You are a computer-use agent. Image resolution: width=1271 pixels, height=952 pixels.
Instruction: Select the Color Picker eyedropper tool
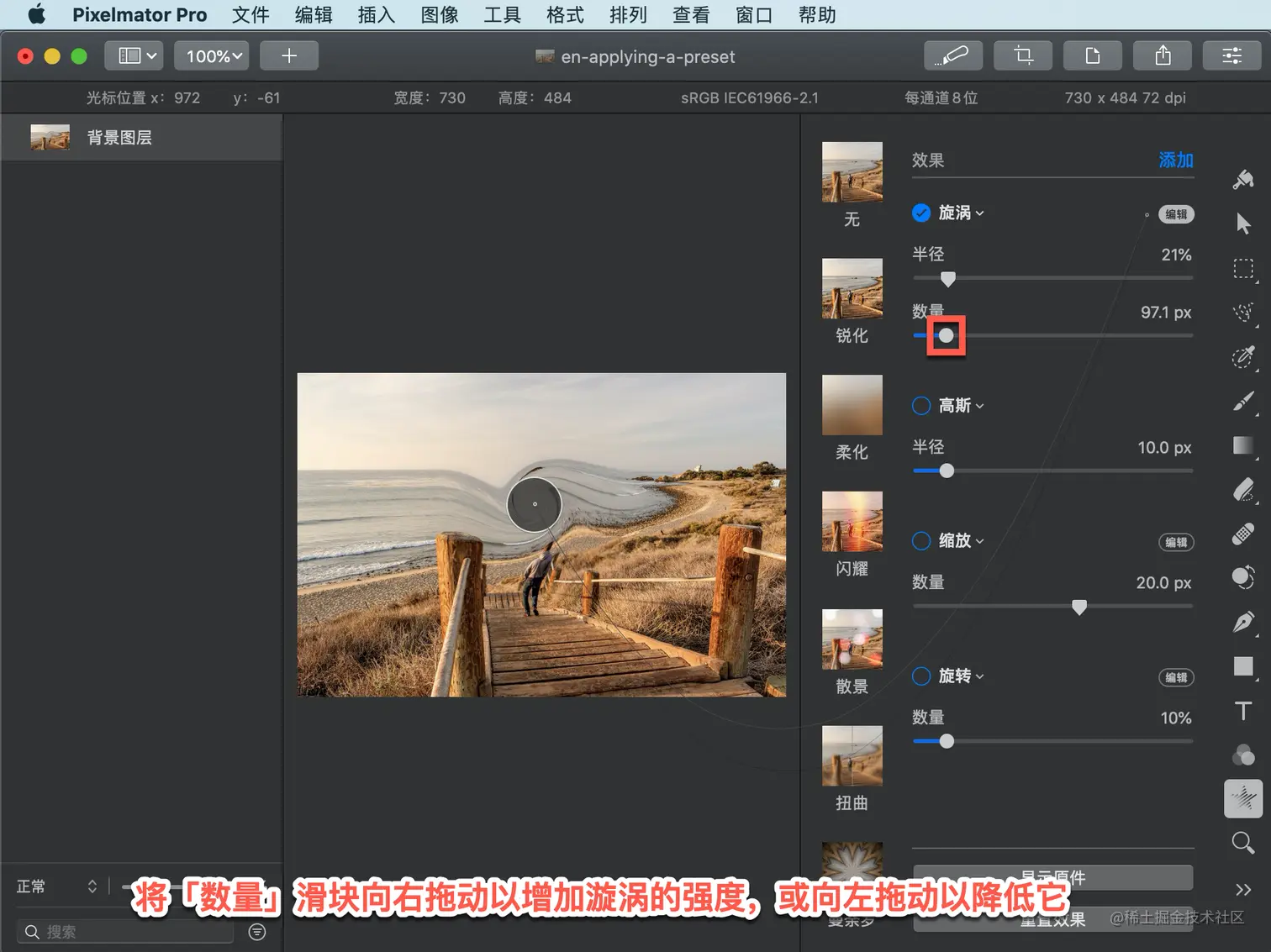pyautogui.click(x=1243, y=357)
